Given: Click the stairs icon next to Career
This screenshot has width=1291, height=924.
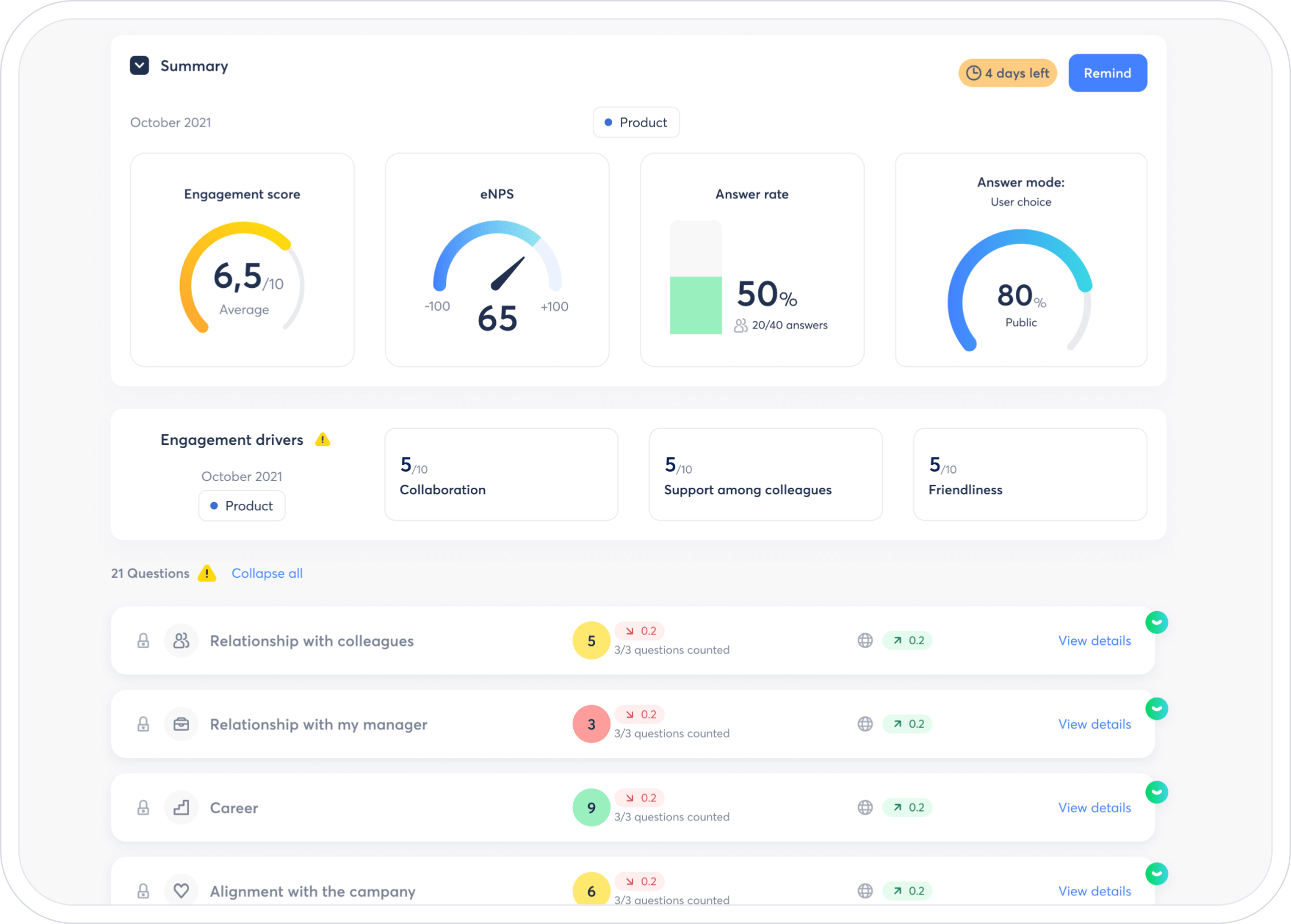Looking at the screenshot, I should tap(181, 808).
